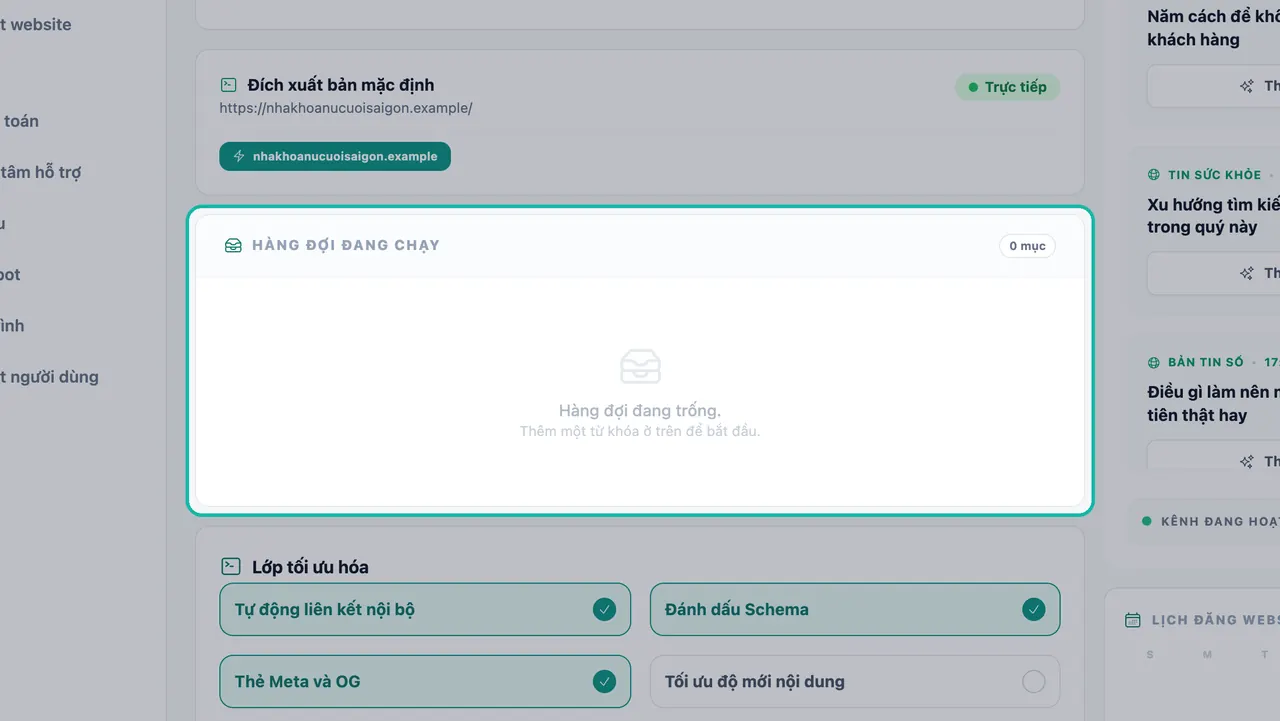The width and height of the screenshot is (1280, 721).
Task: Open the sidebar item ending in 'tâm hỗ trợ'
Action: click(41, 172)
